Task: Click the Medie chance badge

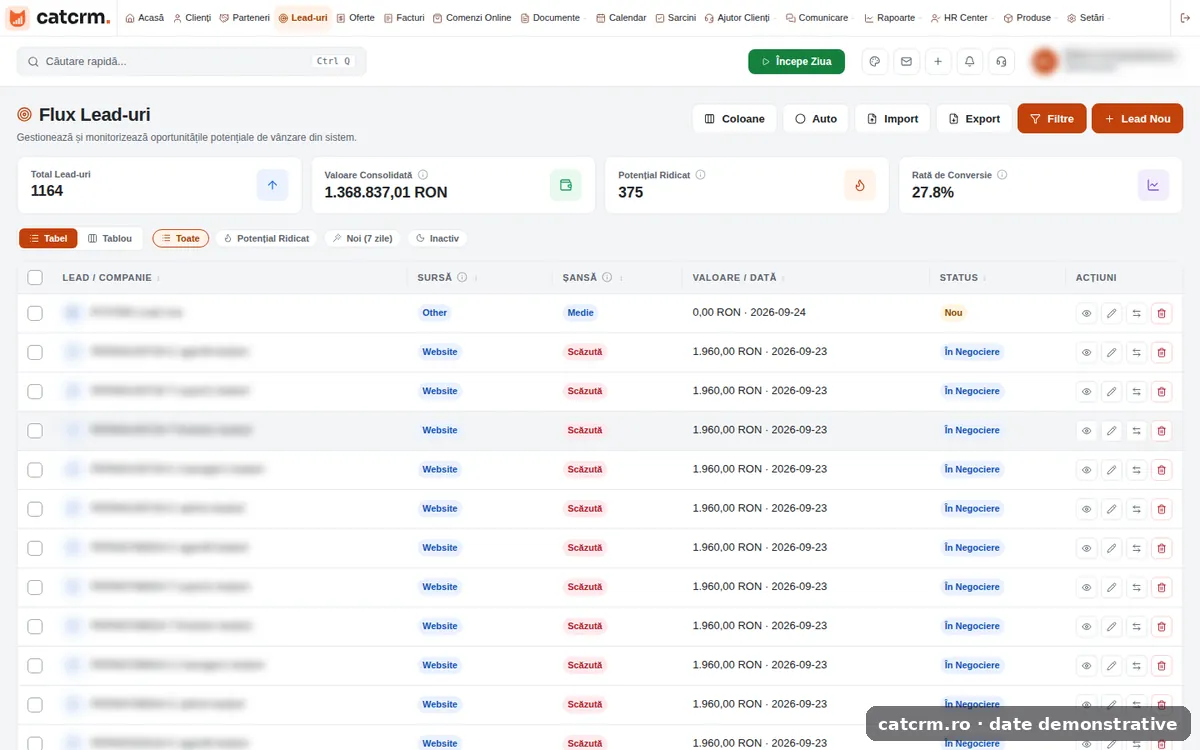Action: coord(580,313)
